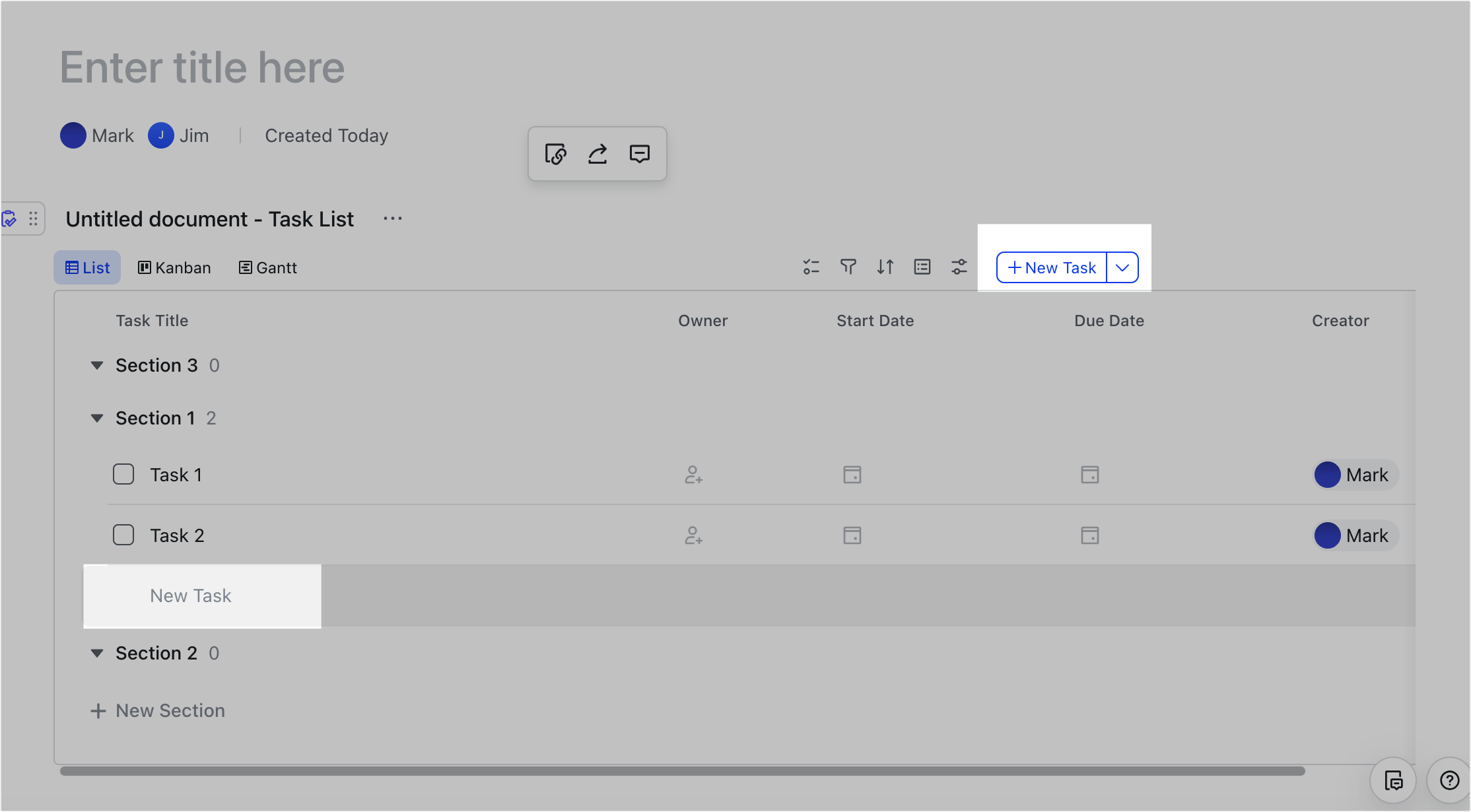Open the ellipsis menu beside Task List title

click(392, 219)
